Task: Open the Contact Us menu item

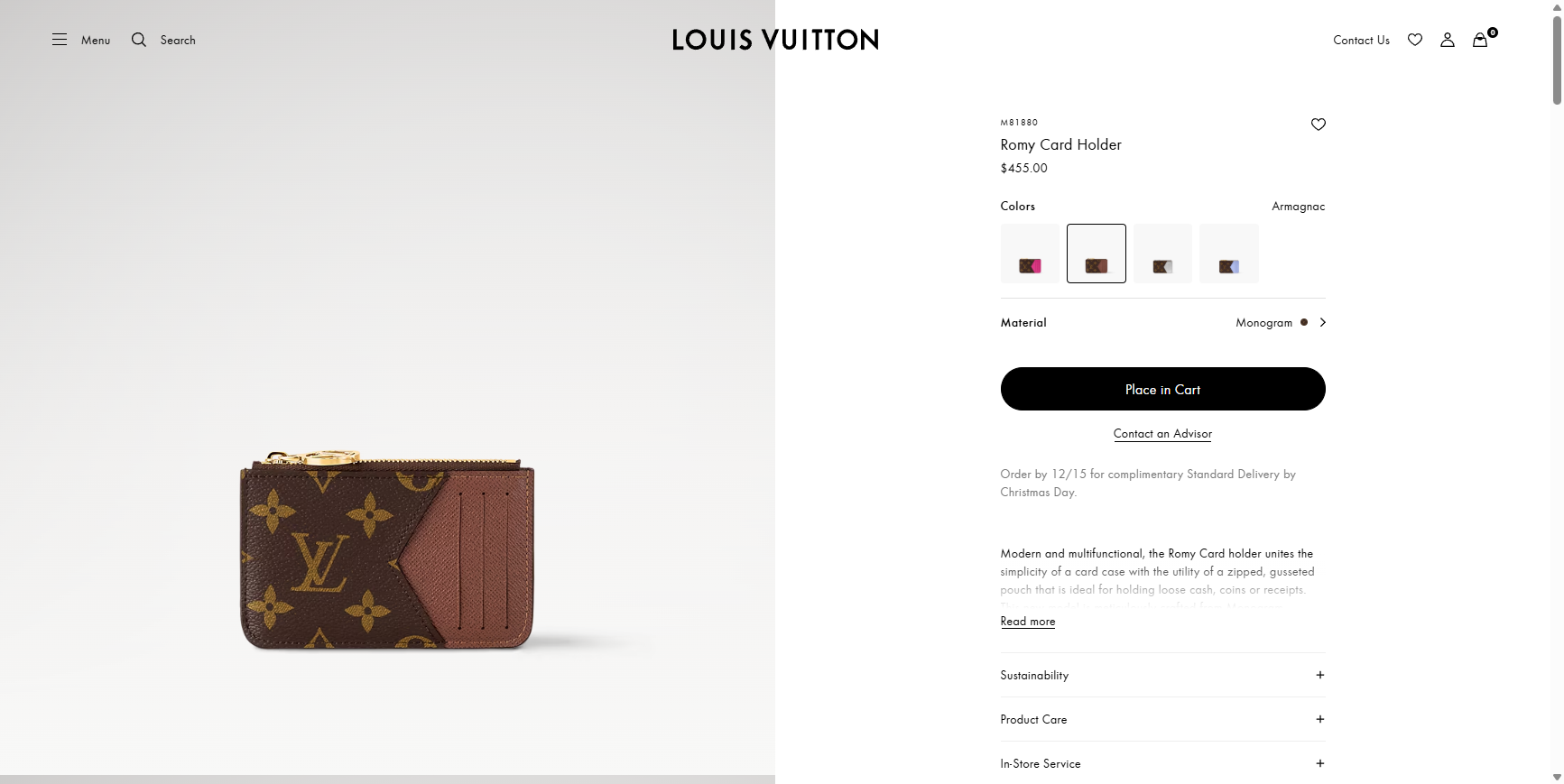Action: pos(1361,40)
